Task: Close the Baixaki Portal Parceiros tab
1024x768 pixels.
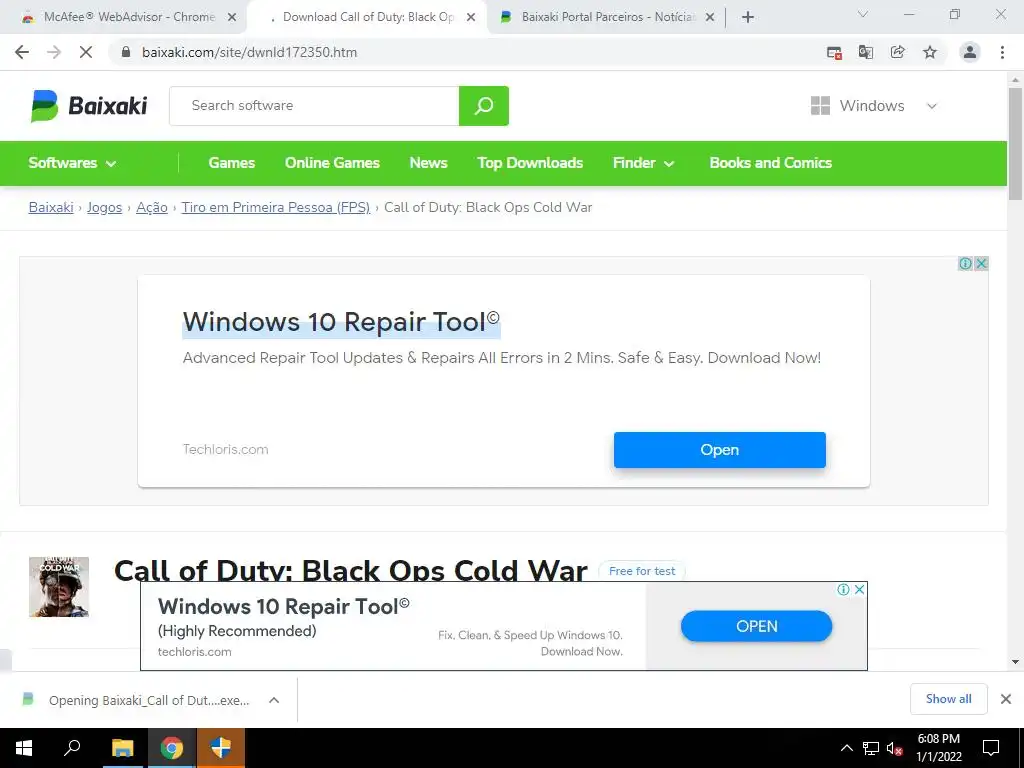Action: point(710,17)
